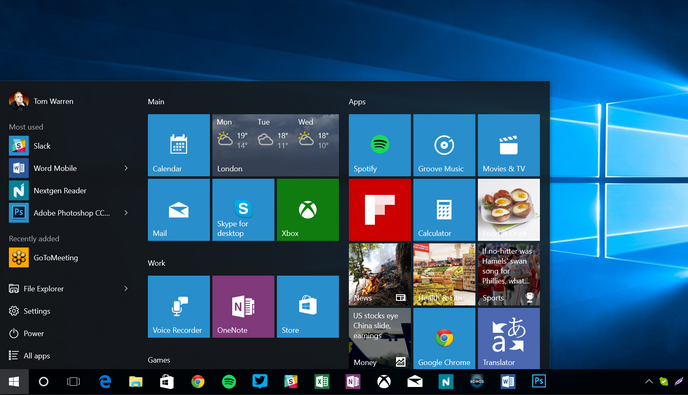Open Store bag icon on taskbar

(167, 382)
